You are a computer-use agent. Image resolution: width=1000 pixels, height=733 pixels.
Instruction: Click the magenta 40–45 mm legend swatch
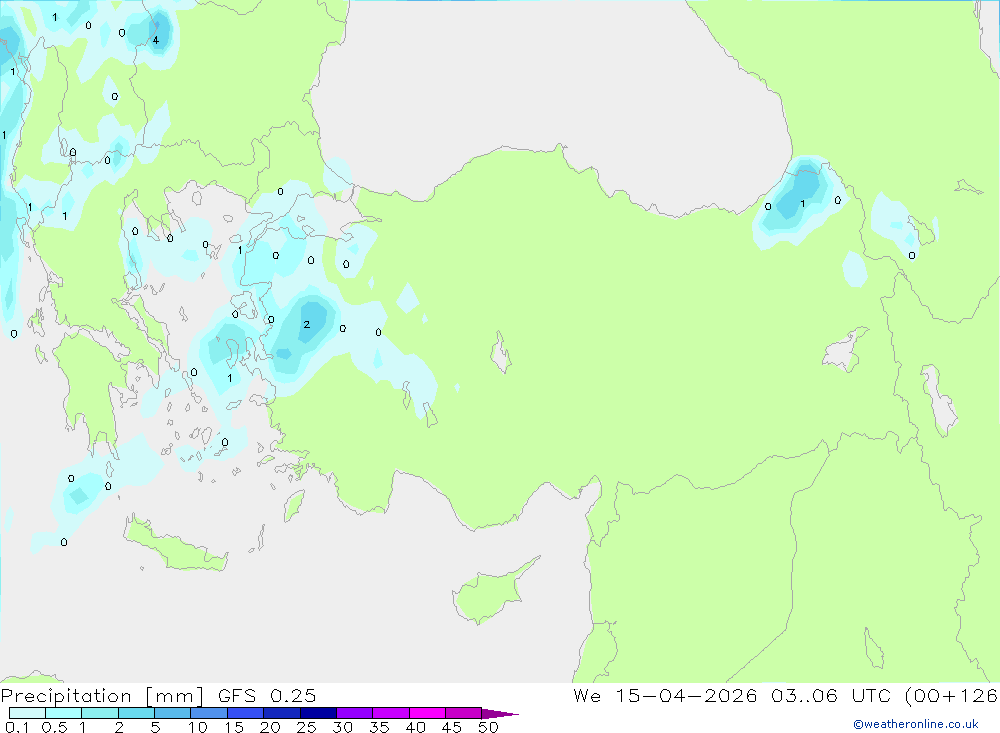click(x=427, y=713)
